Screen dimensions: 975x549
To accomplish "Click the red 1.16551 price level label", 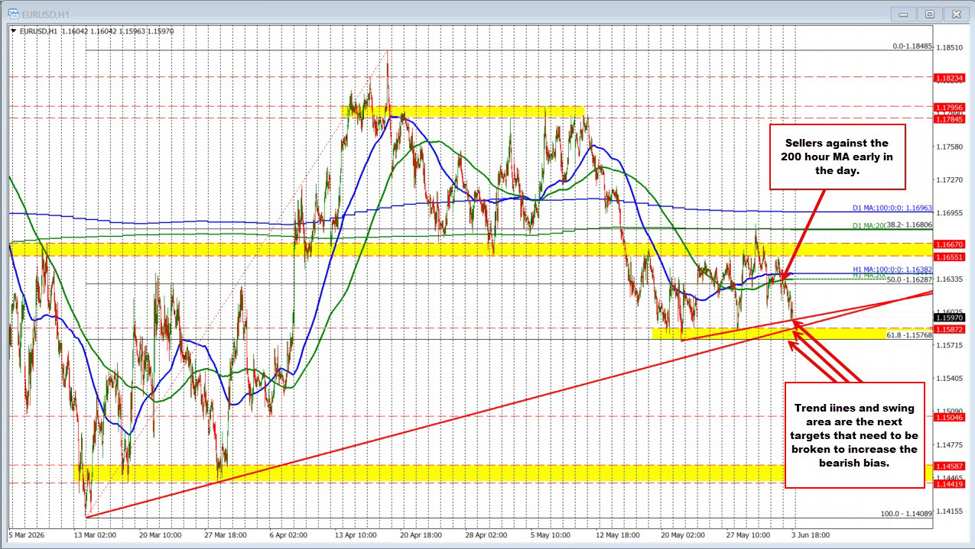I will pyautogui.click(x=950, y=256).
